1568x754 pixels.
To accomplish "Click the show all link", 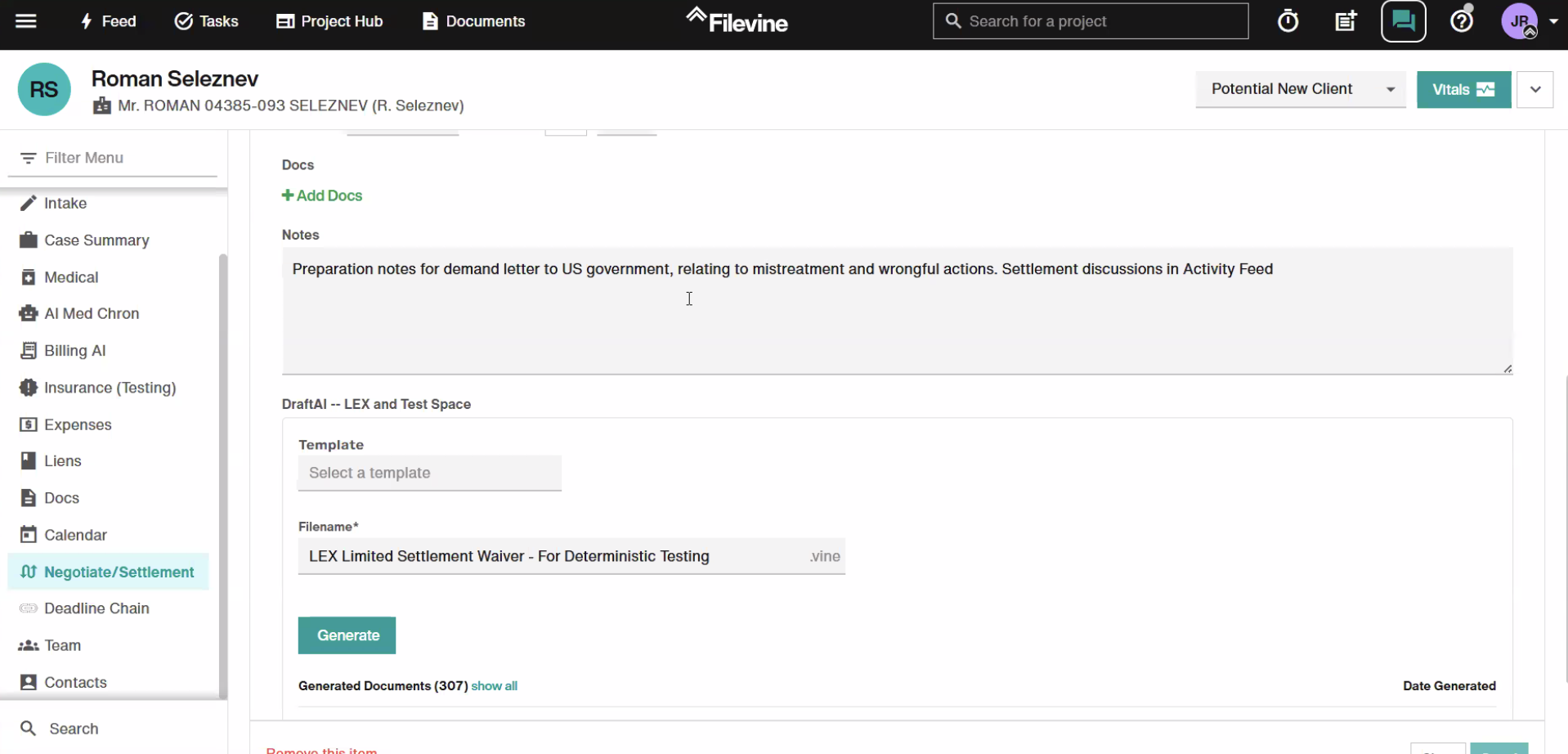I will 494,686.
